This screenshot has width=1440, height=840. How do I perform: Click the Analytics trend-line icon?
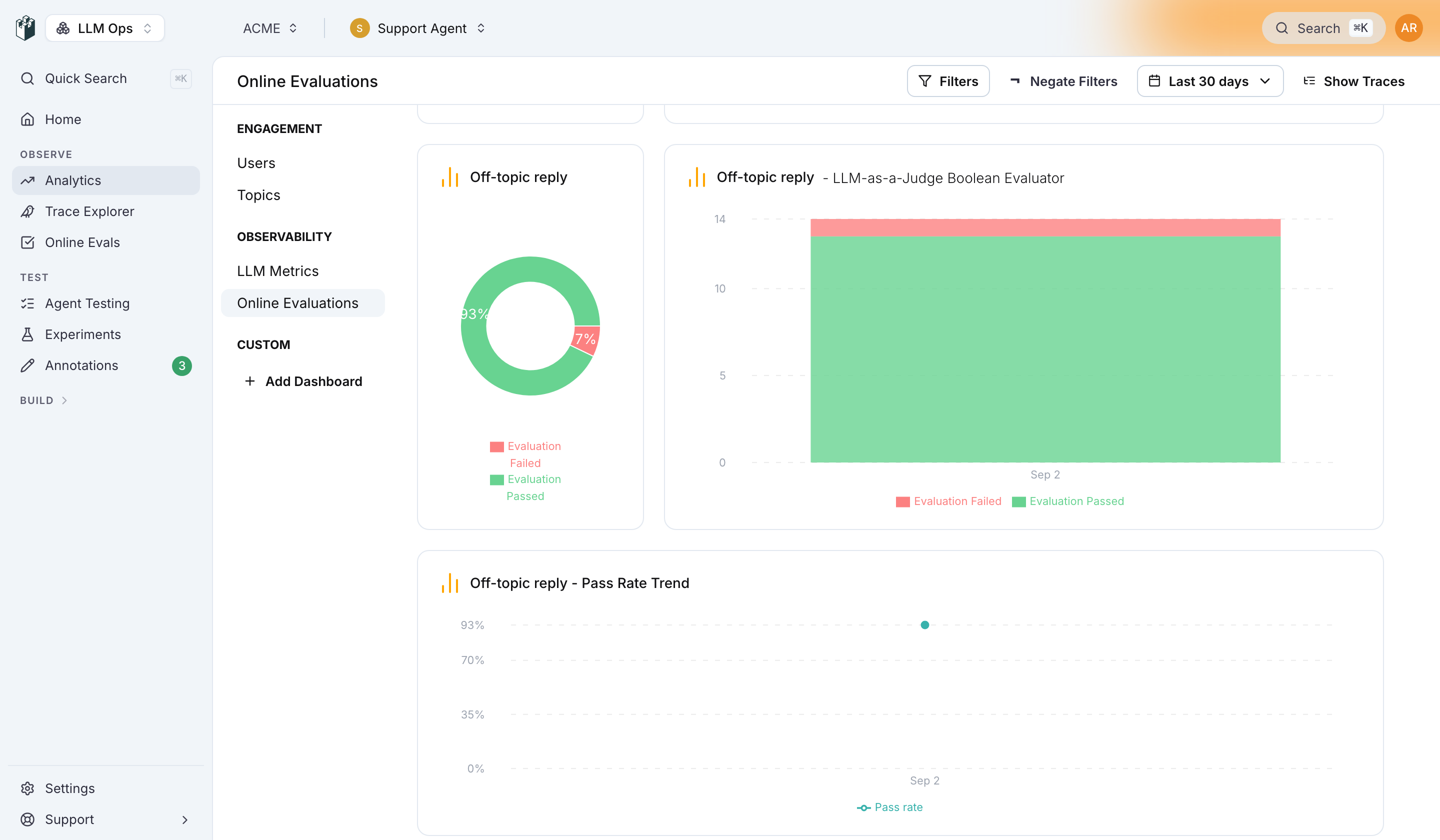27,180
